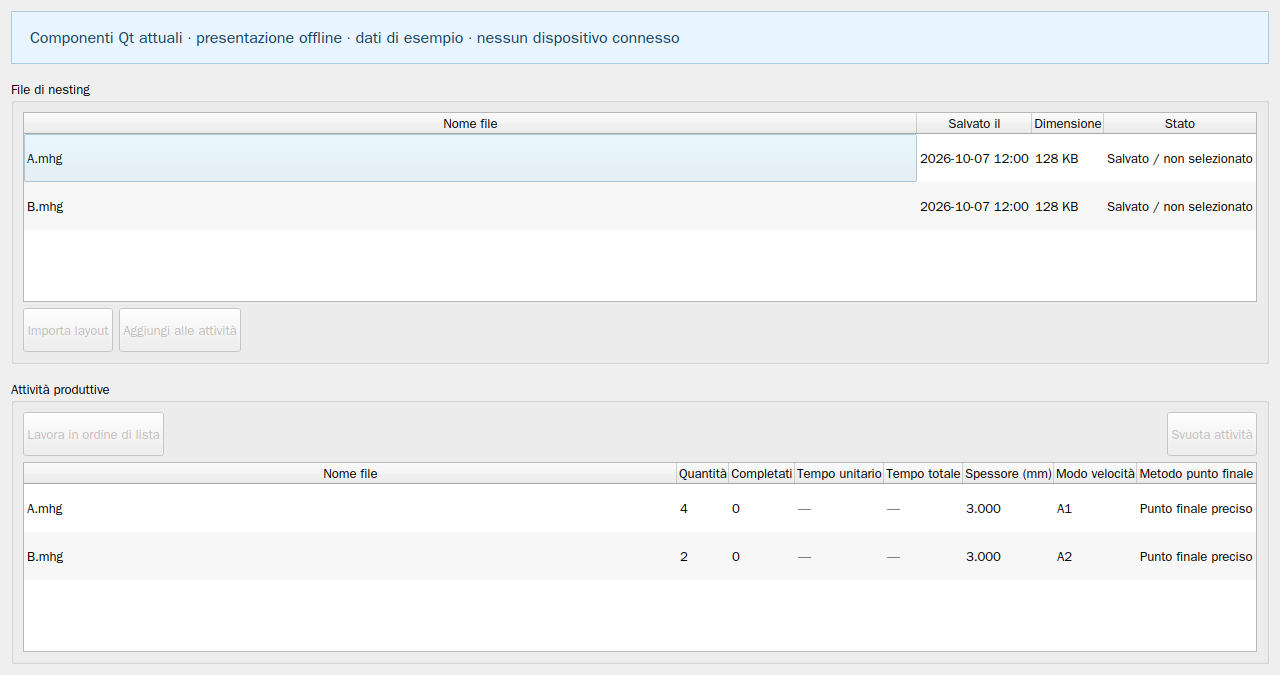Select A.mhg in the nesting file table
The width and height of the screenshot is (1280, 675).
470,158
